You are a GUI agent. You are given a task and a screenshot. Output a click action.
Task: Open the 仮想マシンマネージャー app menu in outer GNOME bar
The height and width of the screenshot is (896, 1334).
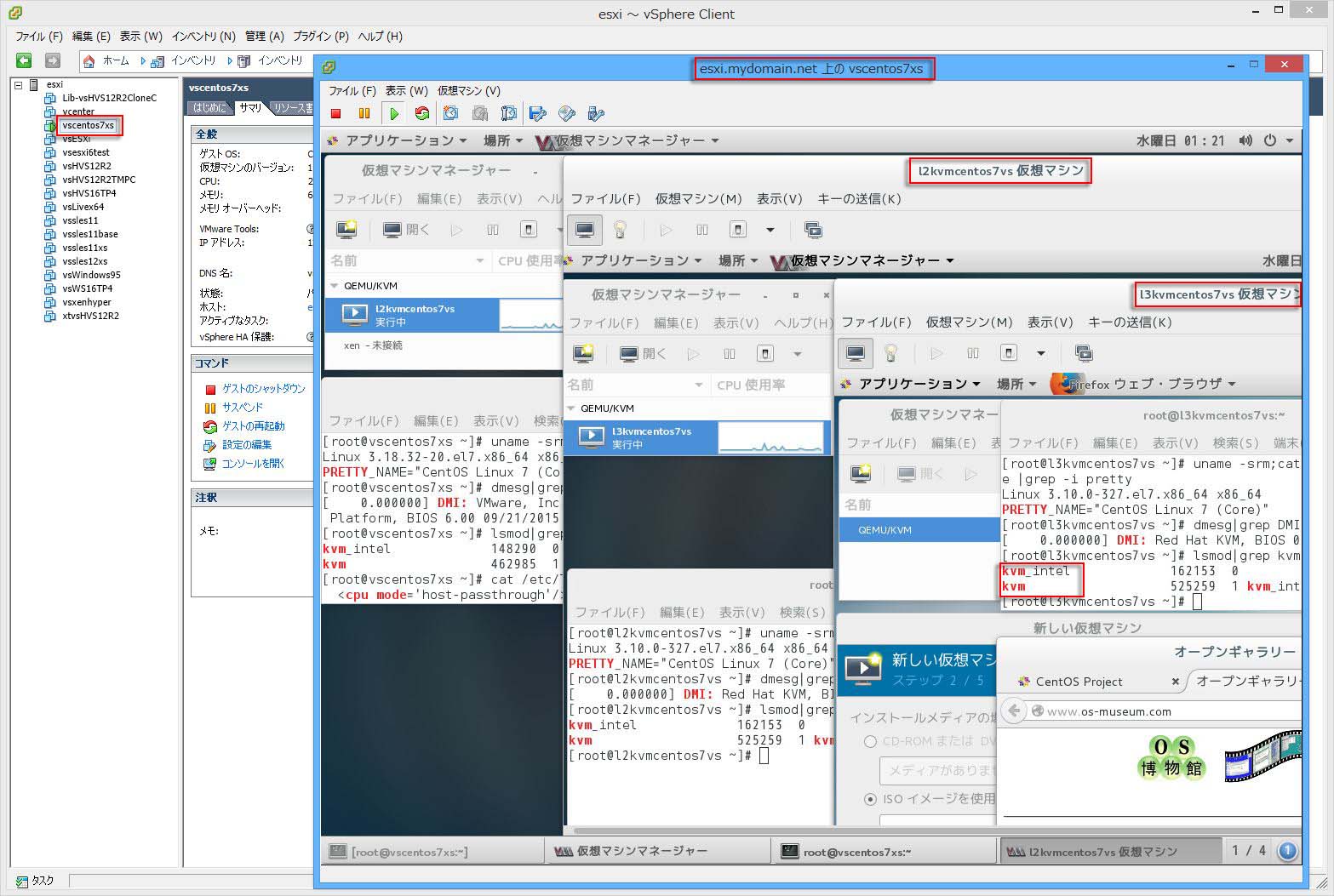point(627,140)
